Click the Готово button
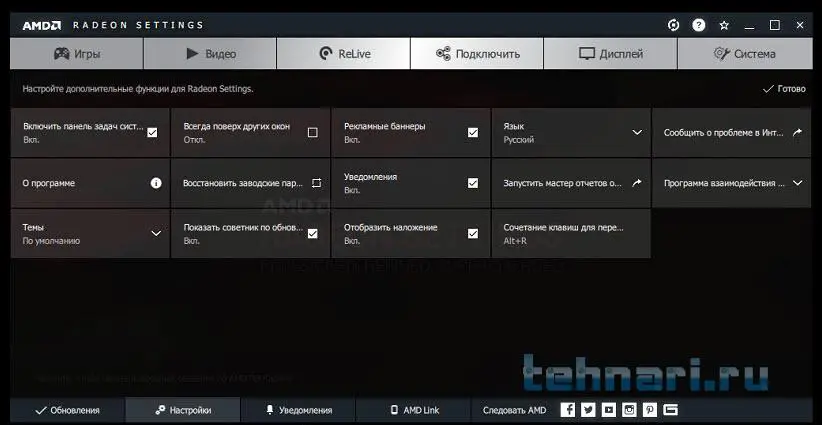The height and width of the screenshot is (425, 822). point(784,89)
